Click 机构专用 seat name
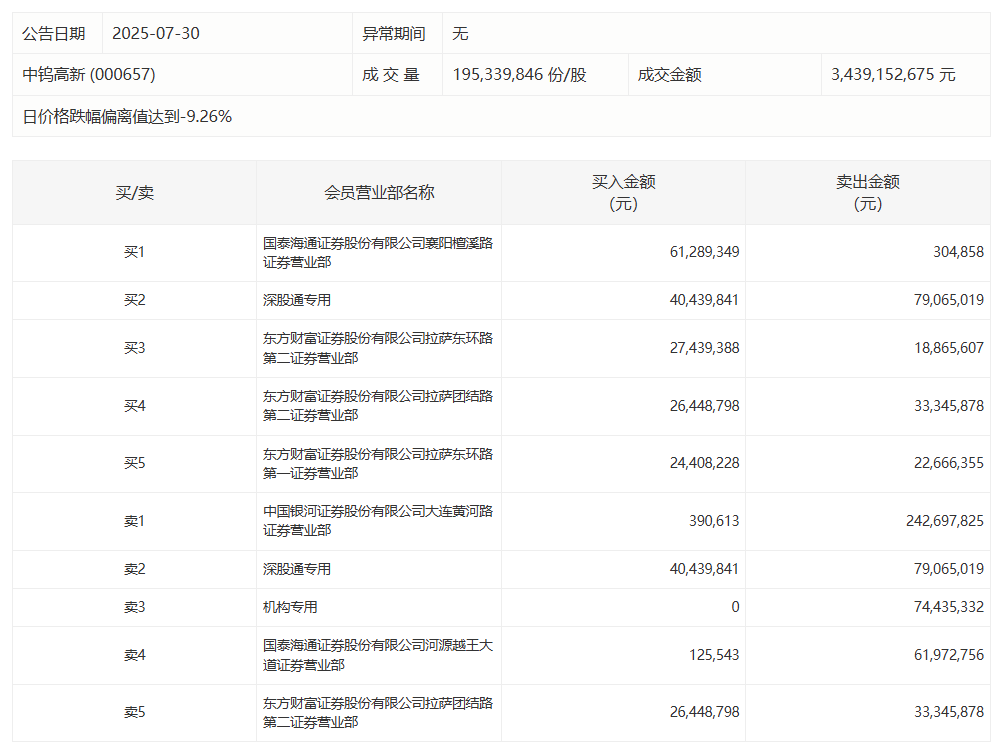Screen dimensions: 1001x755 [290, 608]
